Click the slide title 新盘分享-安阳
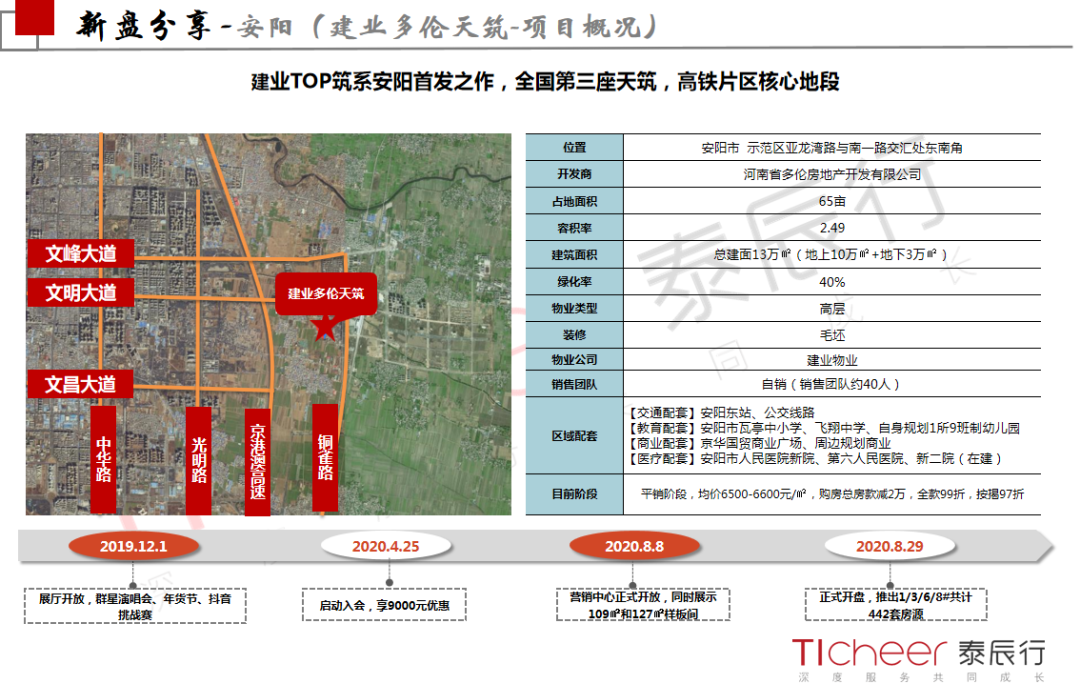 click(367, 26)
